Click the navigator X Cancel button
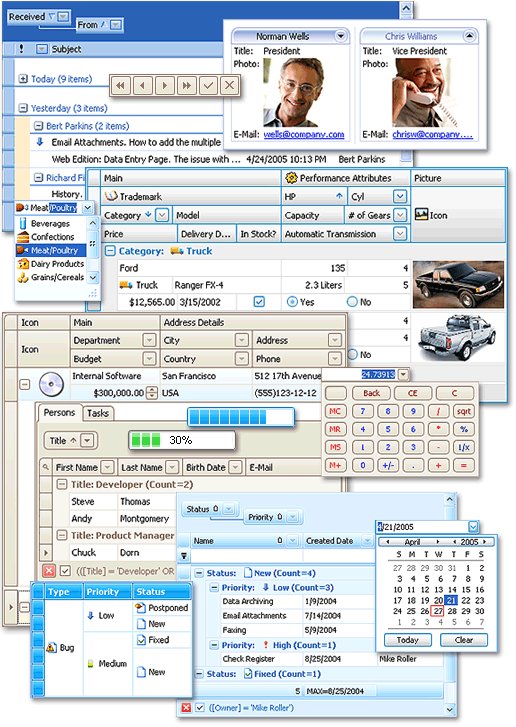The width and height of the screenshot is (516, 727). (x=229, y=85)
